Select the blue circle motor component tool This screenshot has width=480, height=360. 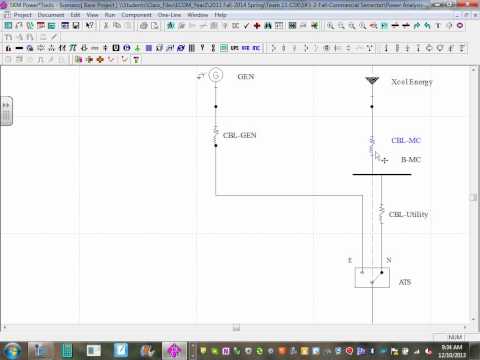[x=127, y=48]
